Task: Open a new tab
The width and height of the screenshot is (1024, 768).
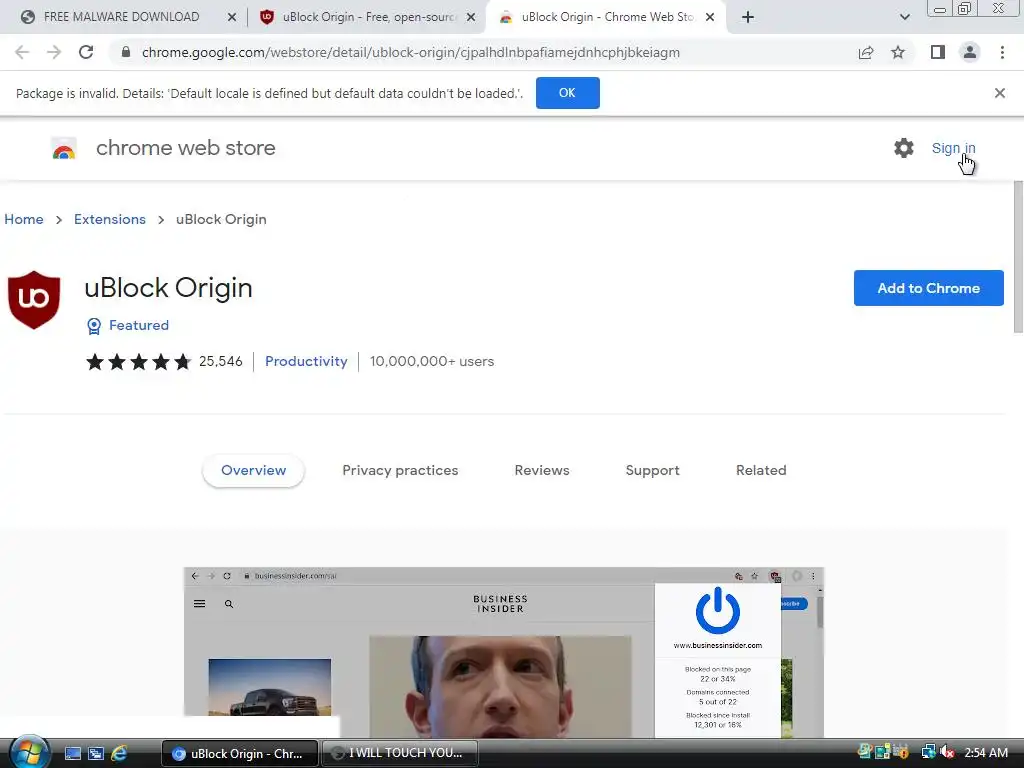Action: [x=748, y=17]
